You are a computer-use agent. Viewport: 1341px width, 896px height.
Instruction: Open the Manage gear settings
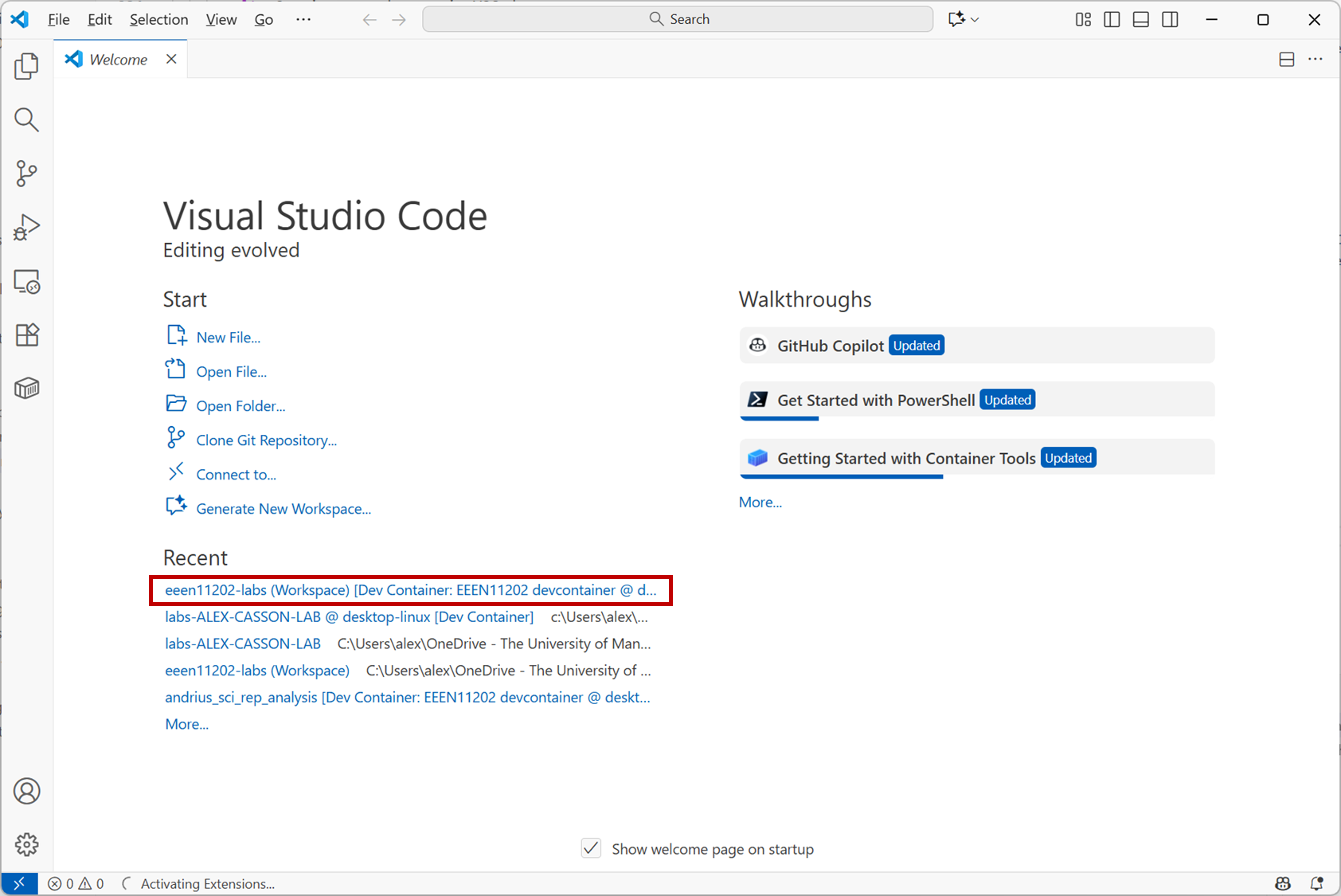pos(26,844)
